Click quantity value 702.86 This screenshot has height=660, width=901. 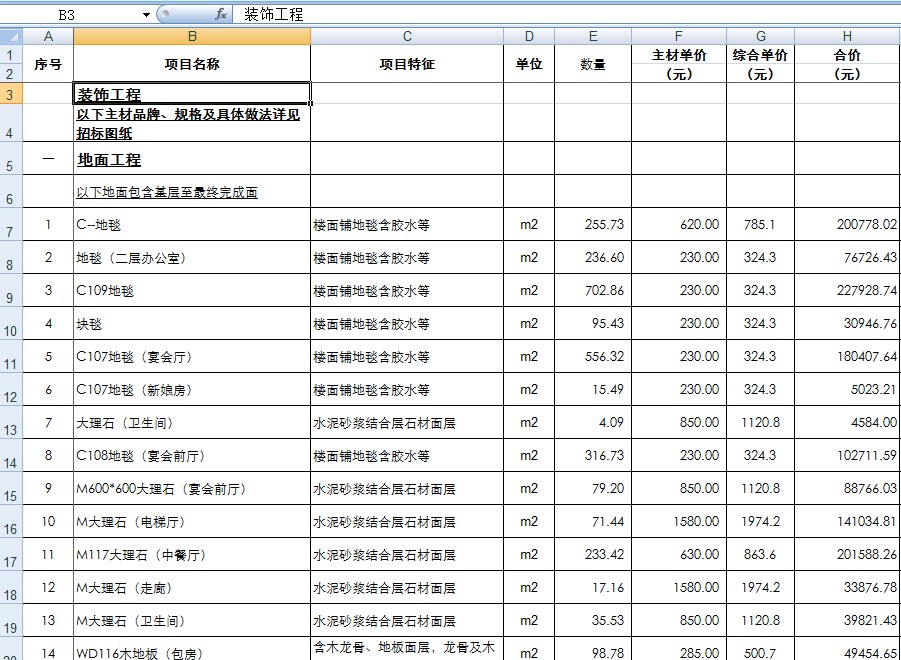[x=593, y=290]
